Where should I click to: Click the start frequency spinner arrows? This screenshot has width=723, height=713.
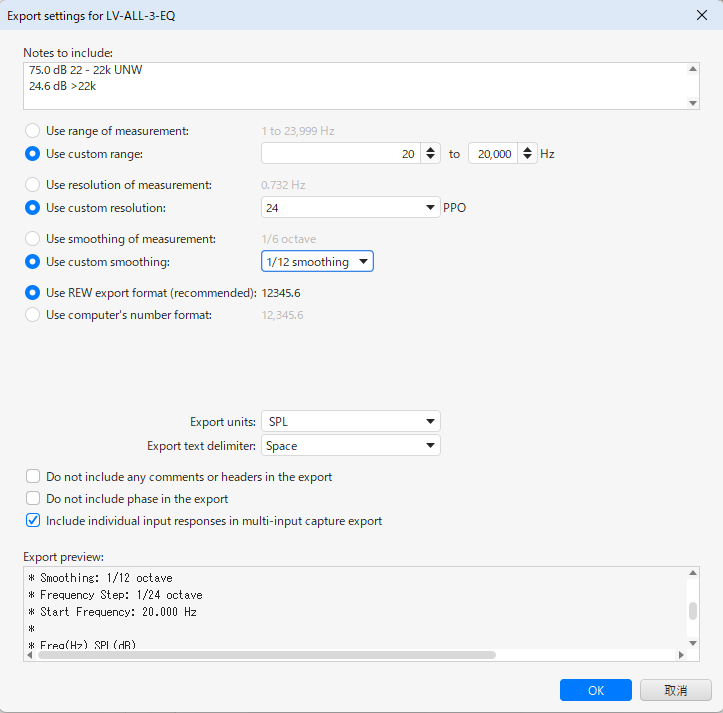430,154
